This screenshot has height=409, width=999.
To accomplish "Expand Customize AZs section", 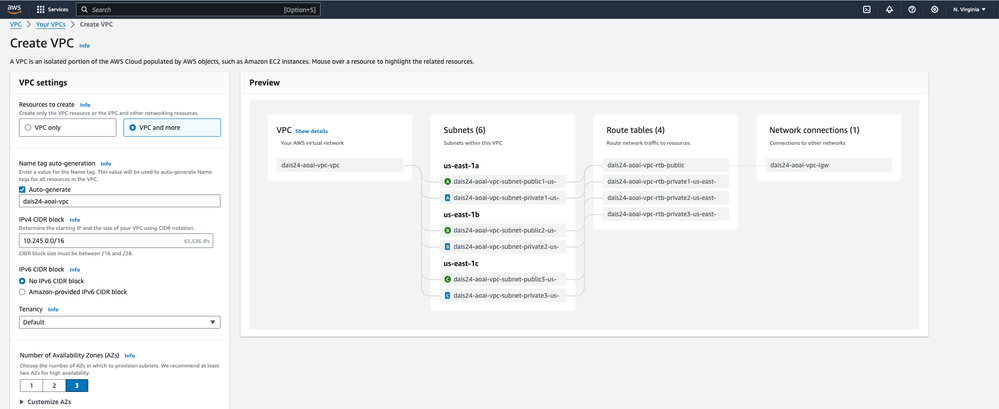I will 45,402.
